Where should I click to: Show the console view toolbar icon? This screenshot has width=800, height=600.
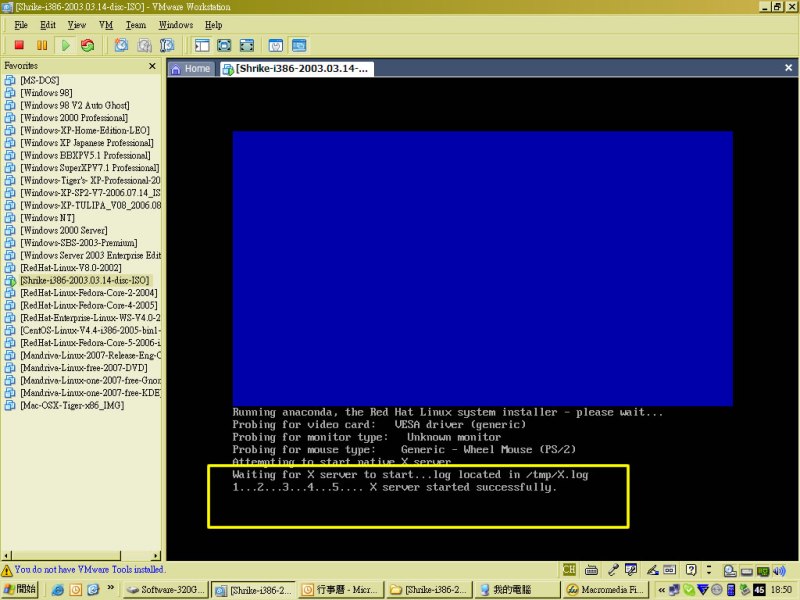click(x=299, y=45)
